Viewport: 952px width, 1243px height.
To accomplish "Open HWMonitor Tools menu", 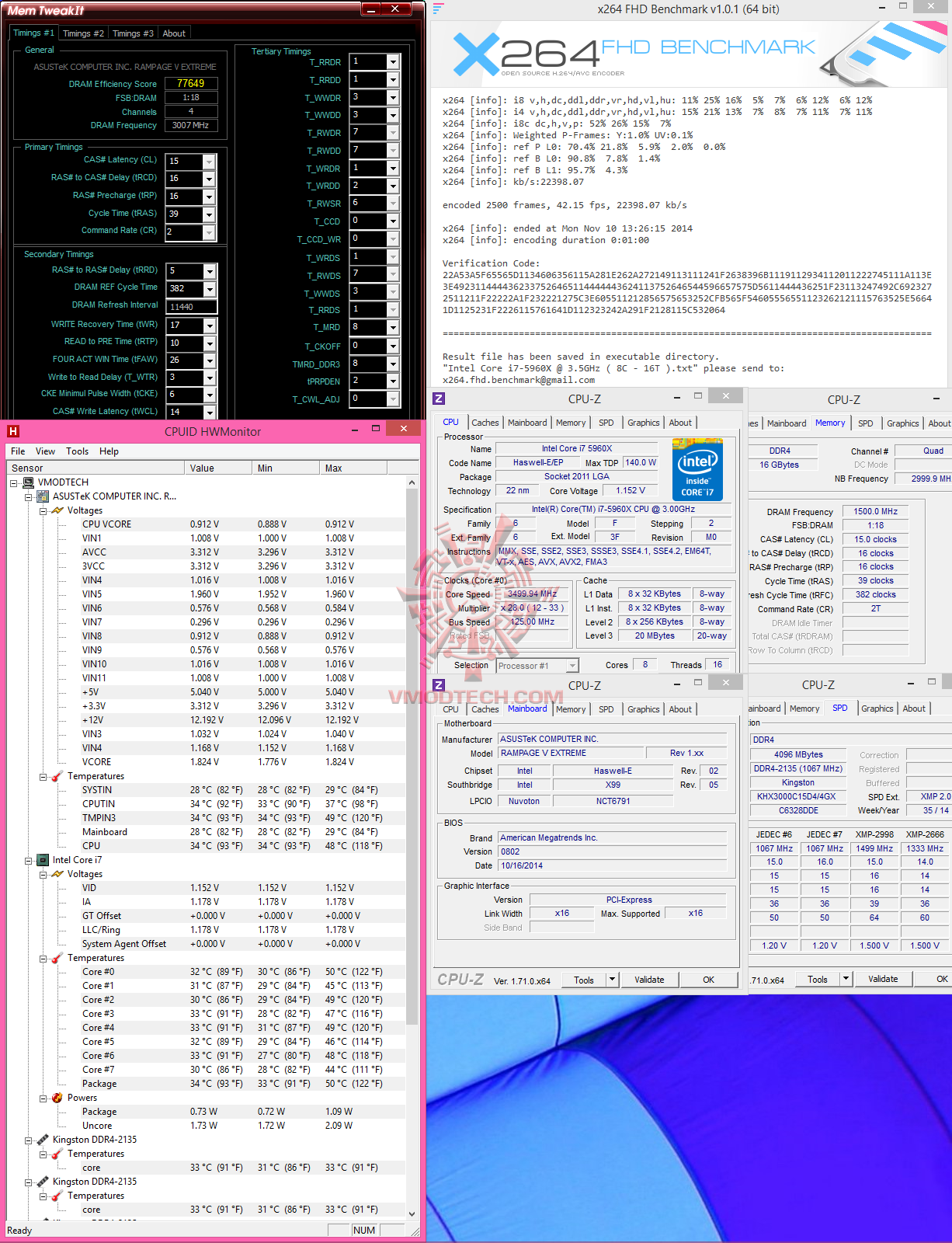I will point(77,451).
